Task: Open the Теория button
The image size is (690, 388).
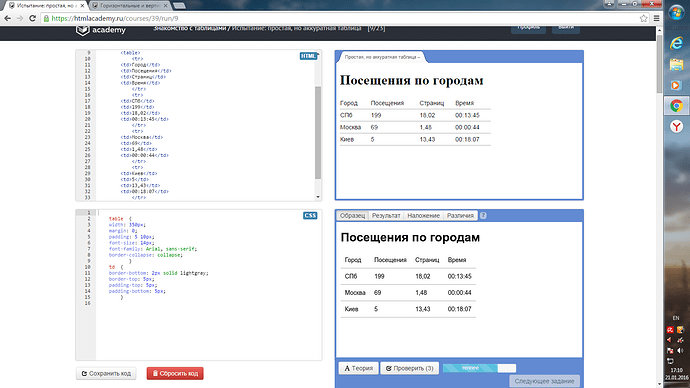Action: [x=358, y=368]
